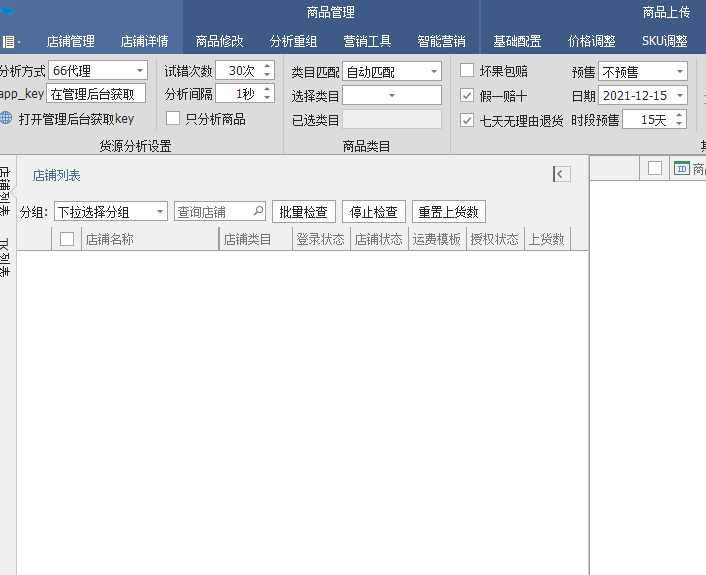Collapse the 店铺列表 panel with the arrow button
The height and width of the screenshot is (575, 706).
561,174
